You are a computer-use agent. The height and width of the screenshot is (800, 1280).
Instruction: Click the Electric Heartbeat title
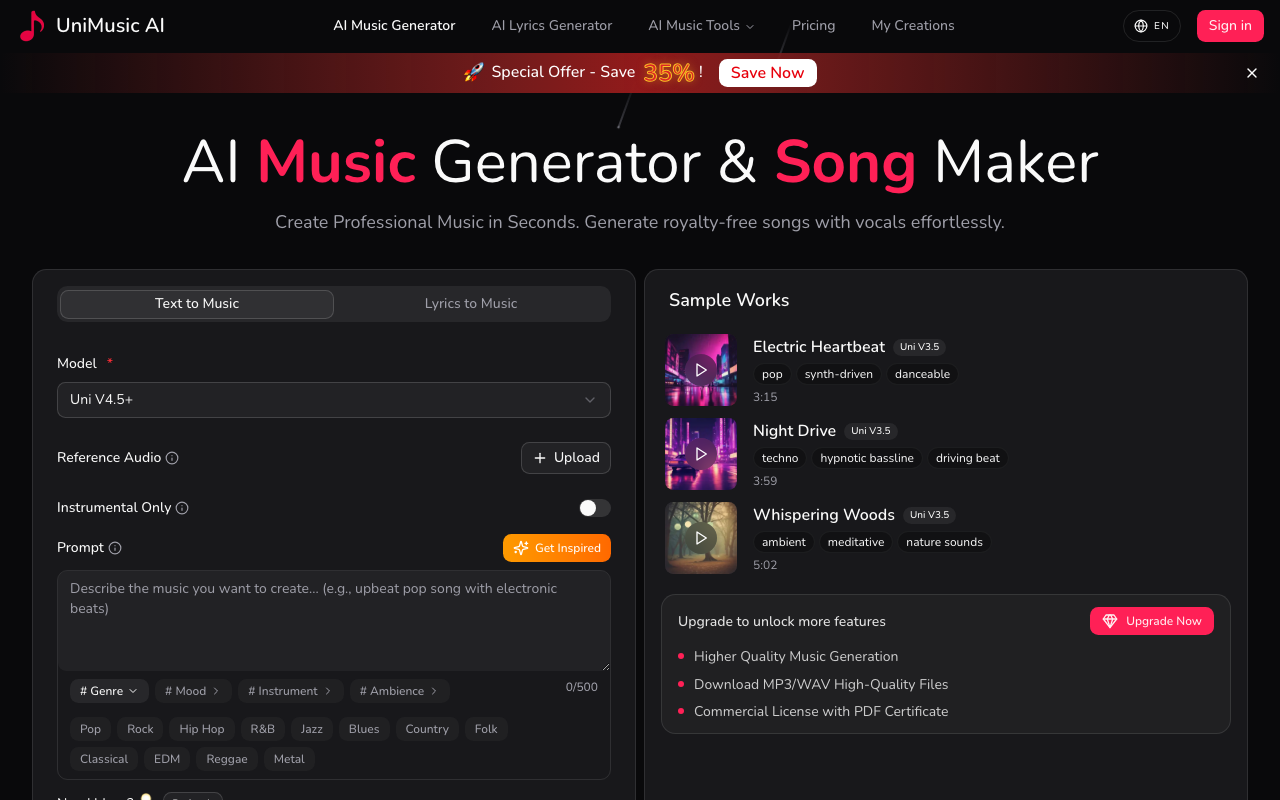(x=819, y=347)
